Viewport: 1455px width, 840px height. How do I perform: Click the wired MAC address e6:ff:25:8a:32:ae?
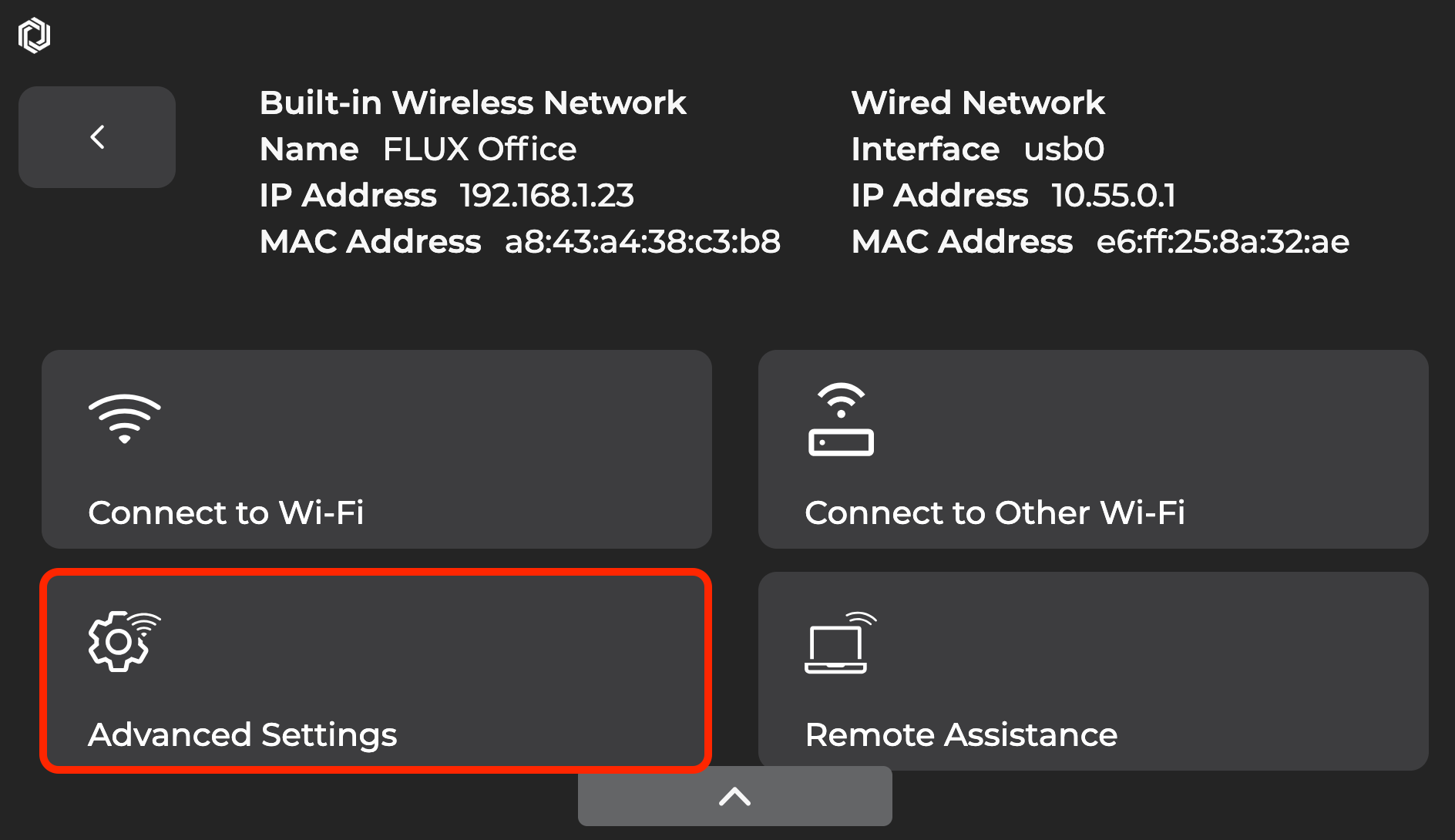click(1223, 241)
